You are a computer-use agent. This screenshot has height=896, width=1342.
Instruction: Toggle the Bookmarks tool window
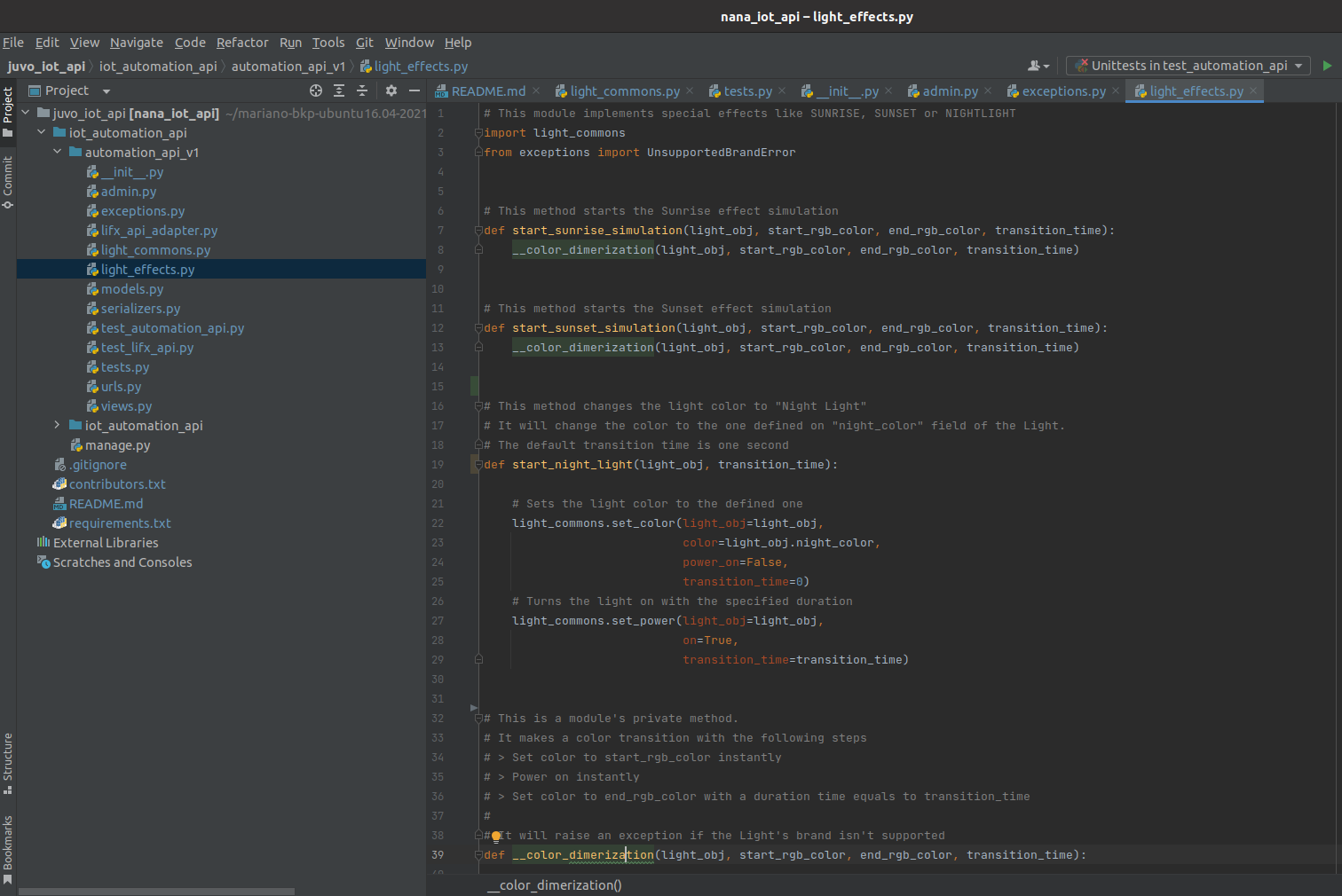[8, 848]
